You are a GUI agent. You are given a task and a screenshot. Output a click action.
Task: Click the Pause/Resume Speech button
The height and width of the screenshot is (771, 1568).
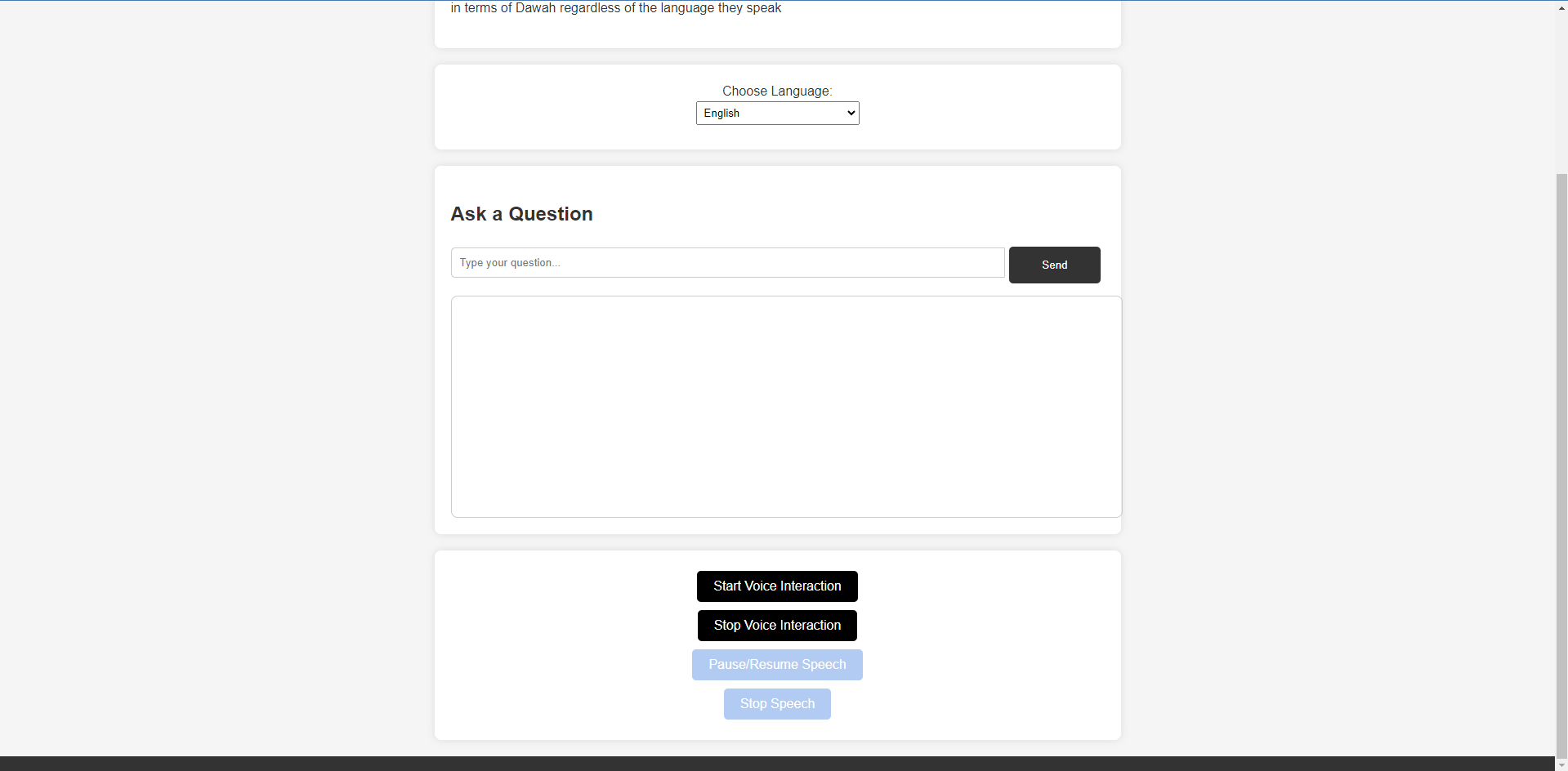coord(777,665)
